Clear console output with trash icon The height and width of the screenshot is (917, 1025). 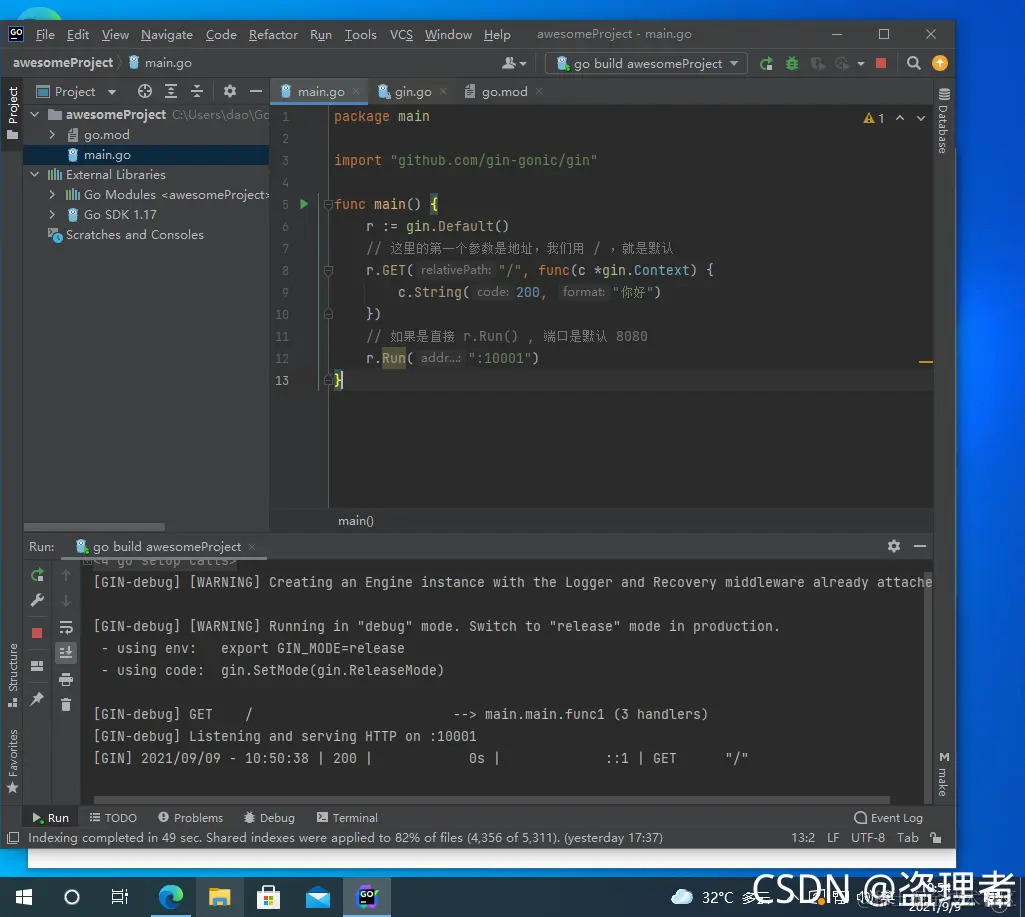coord(66,705)
